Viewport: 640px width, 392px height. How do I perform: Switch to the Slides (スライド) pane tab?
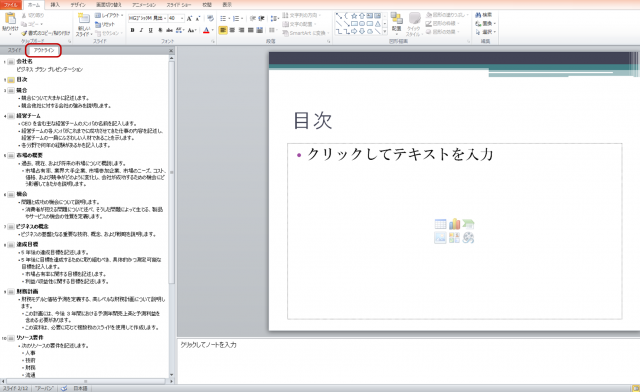[x=14, y=50]
